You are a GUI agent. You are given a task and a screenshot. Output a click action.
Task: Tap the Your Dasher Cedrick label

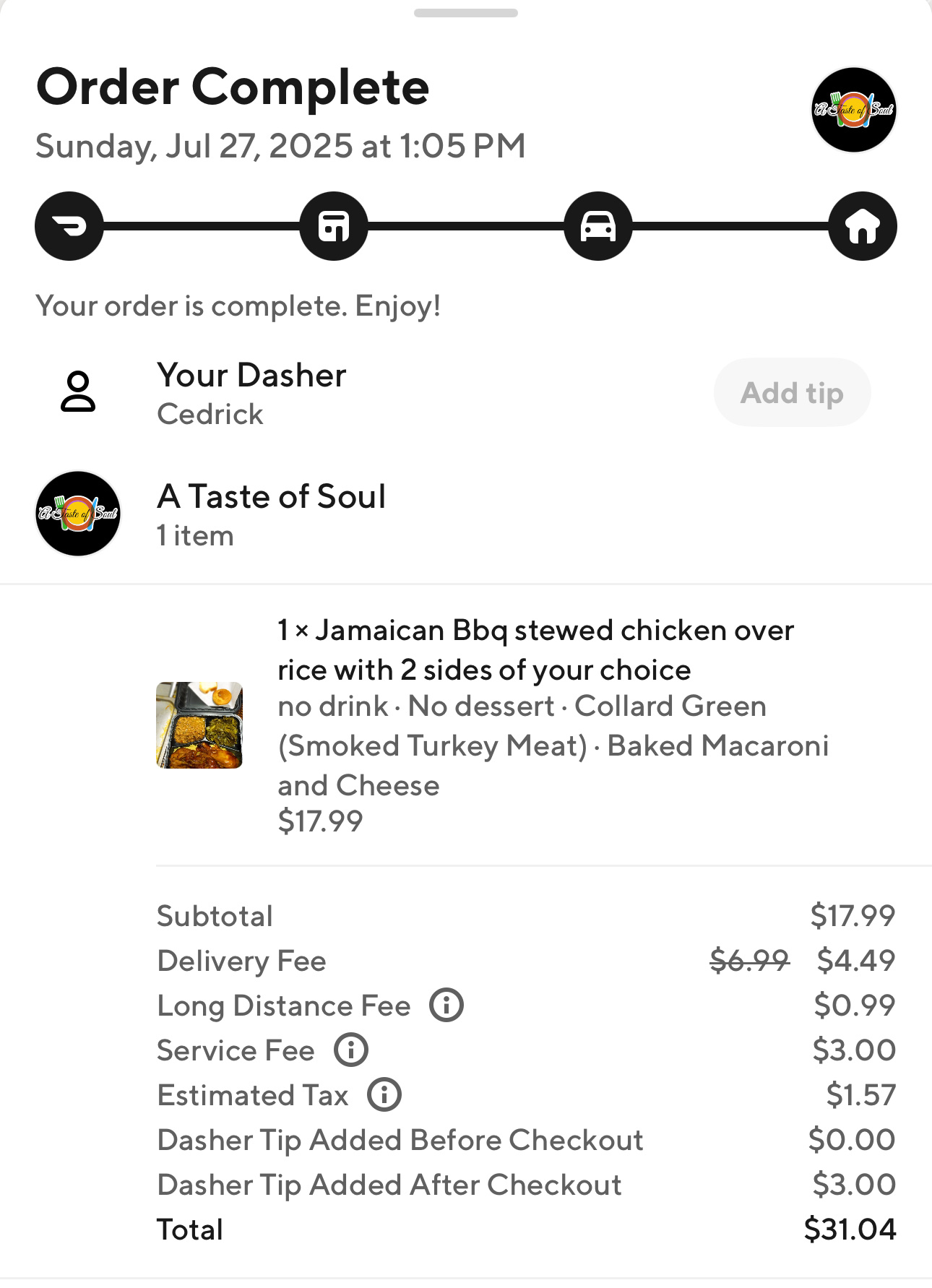pos(251,394)
